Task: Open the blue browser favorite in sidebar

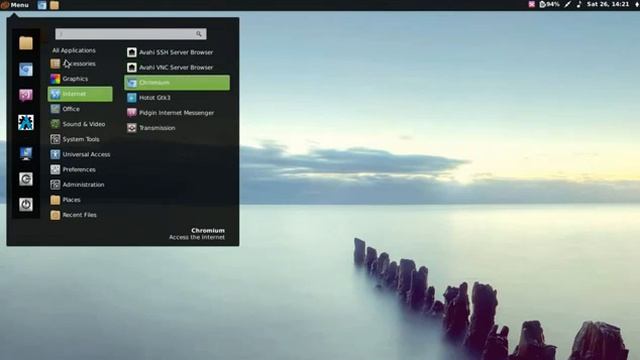Action: point(26,69)
